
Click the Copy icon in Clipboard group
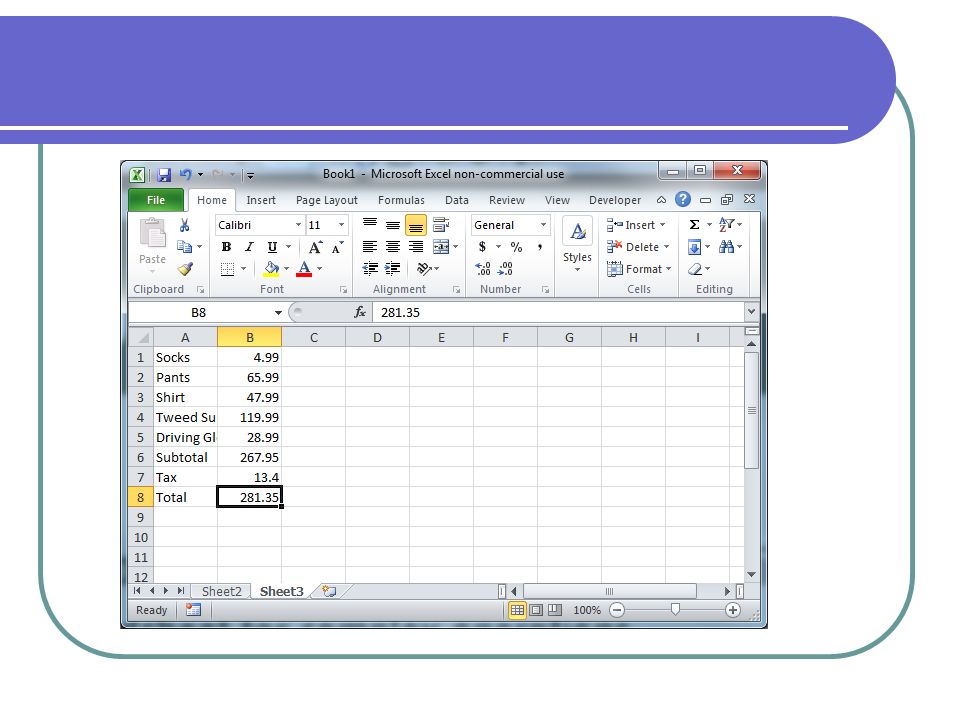tap(184, 247)
